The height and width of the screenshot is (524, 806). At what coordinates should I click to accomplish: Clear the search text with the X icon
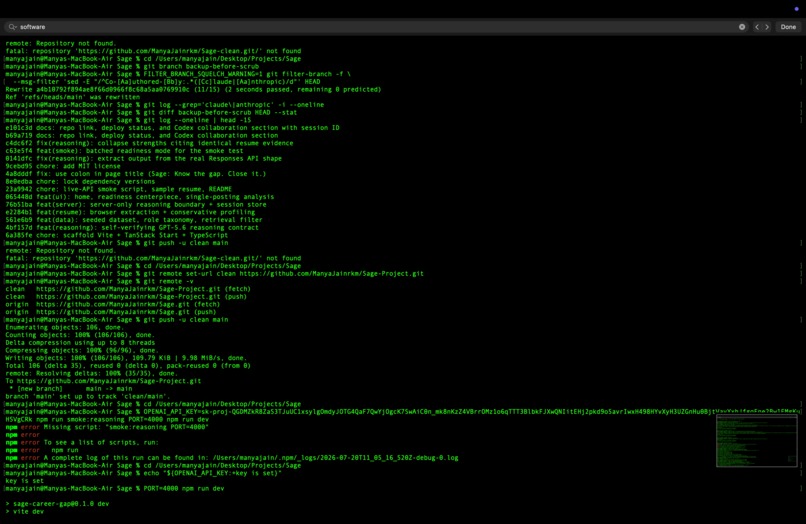coord(742,27)
